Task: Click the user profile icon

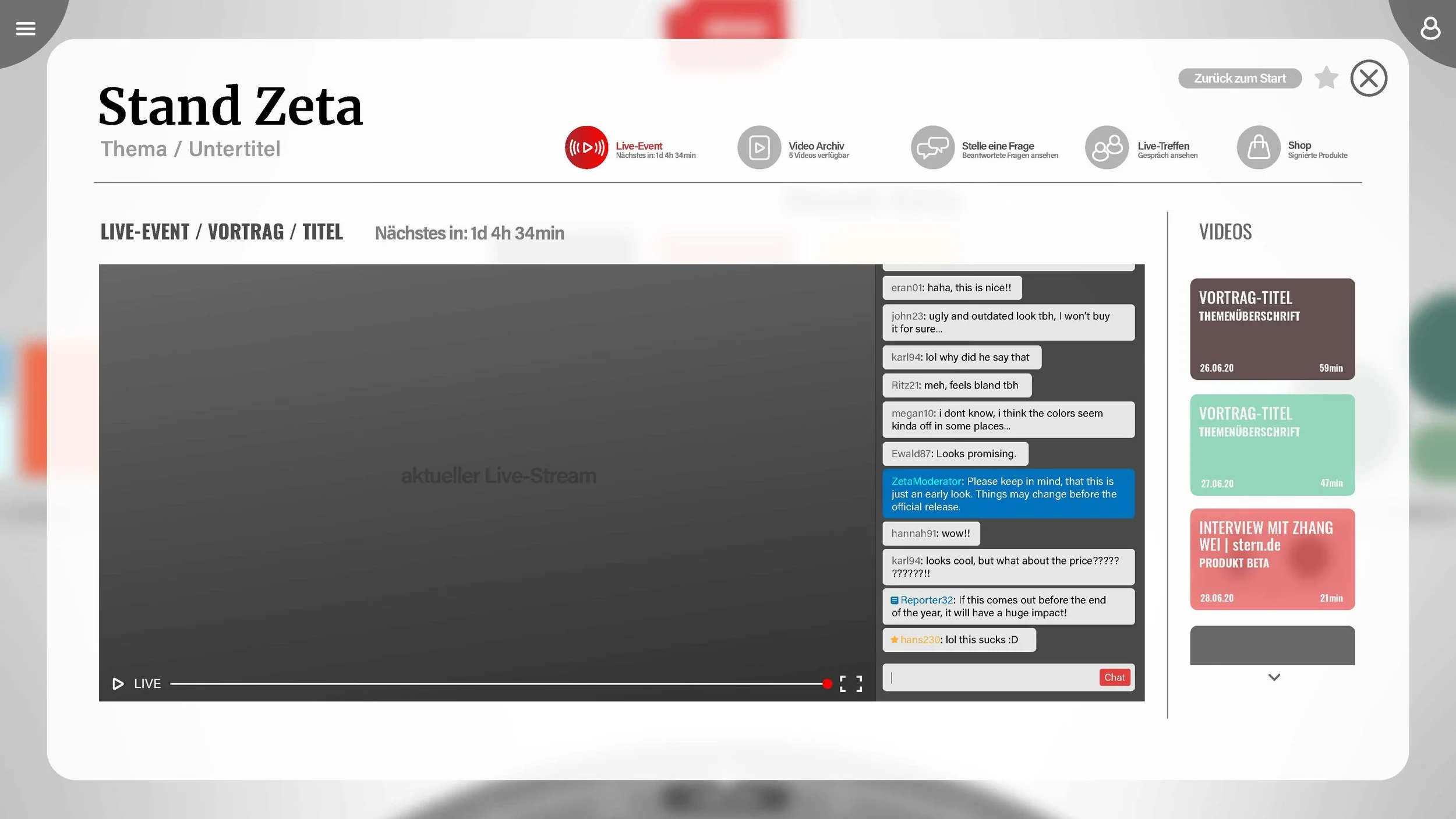Action: point(1430,29)
